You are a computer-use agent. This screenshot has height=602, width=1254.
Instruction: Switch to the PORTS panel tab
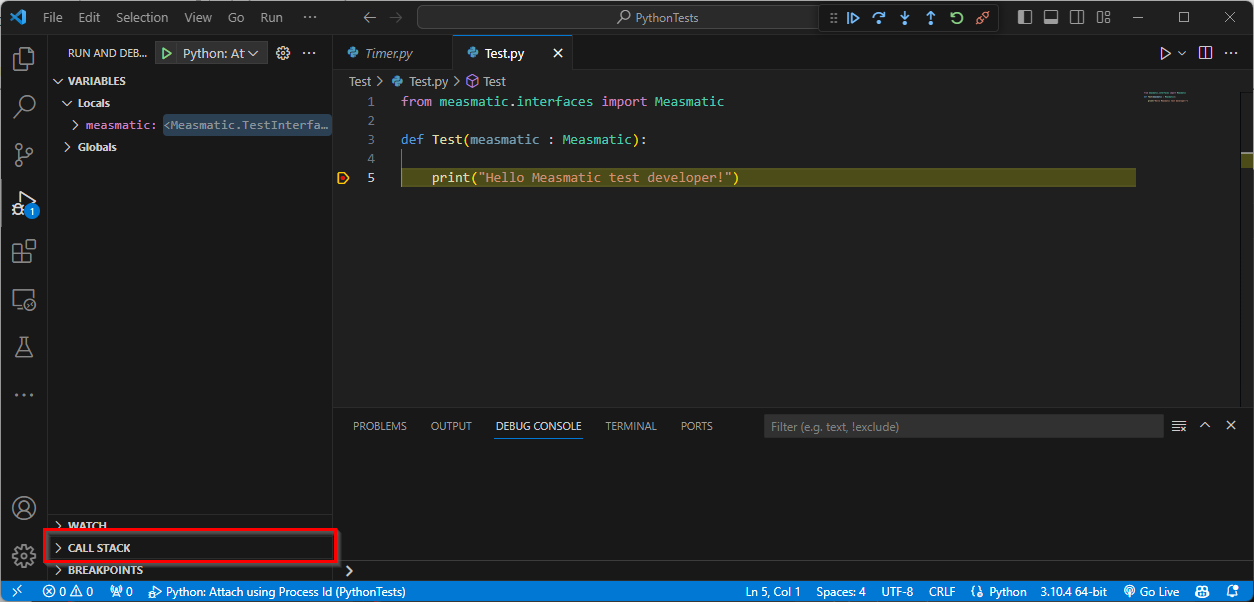697,426
